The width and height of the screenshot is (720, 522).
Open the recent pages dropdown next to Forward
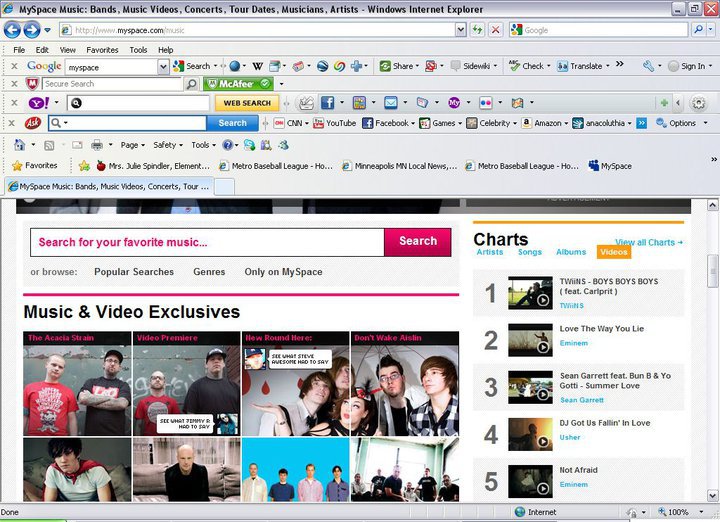47,31
